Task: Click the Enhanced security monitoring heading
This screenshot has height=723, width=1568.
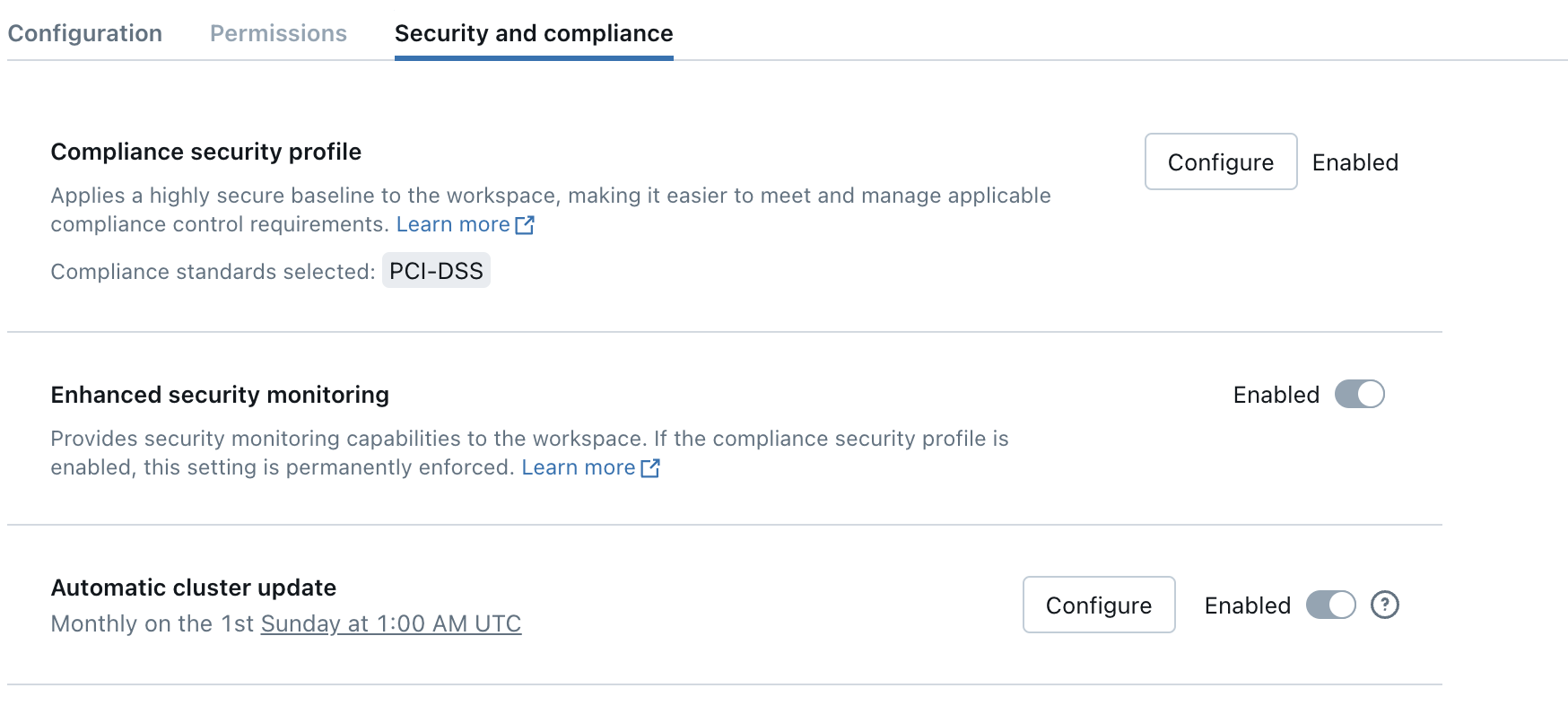Action: (220, 395)
